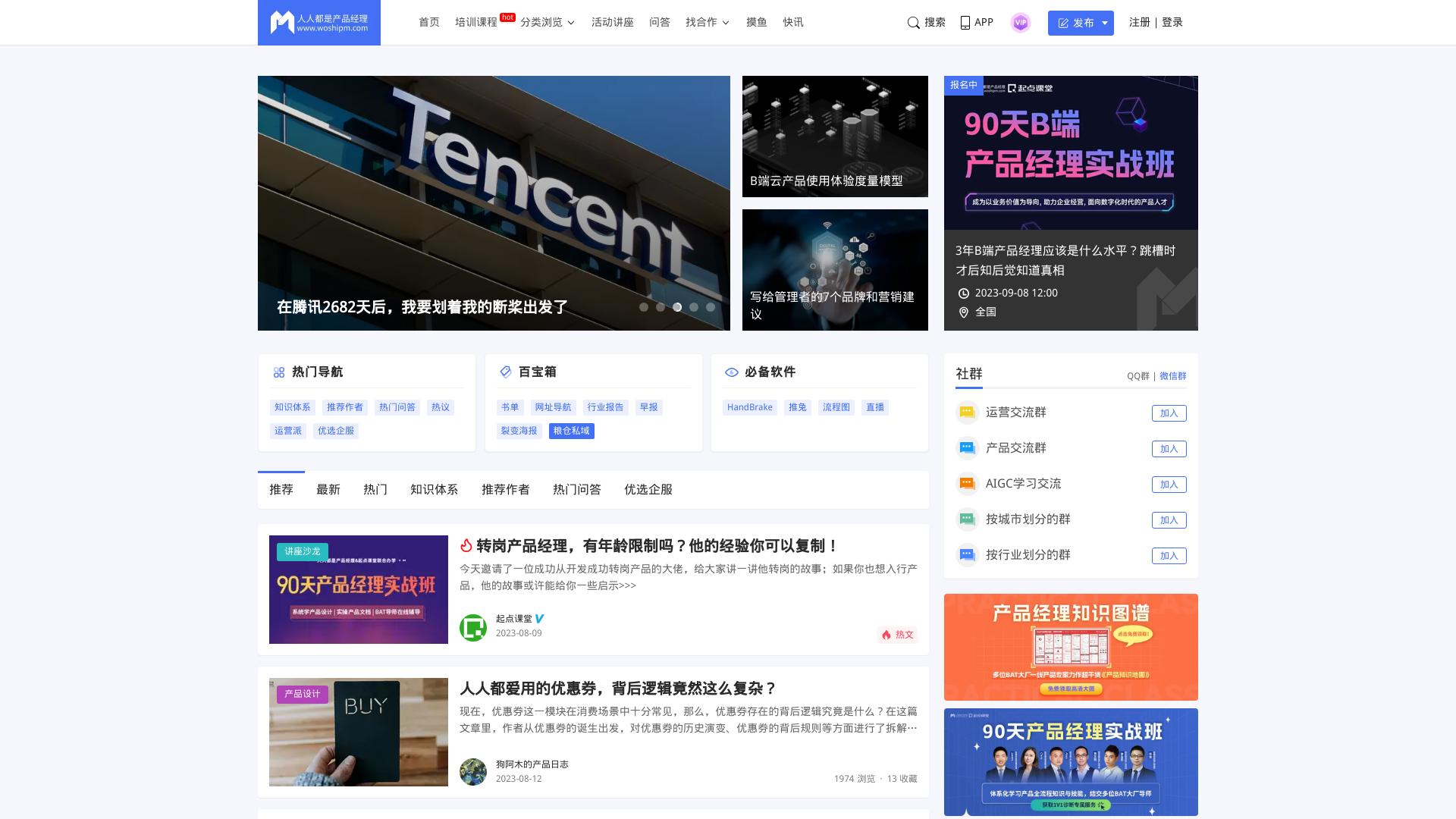
Task: Click the woshipm site logo
Action: tap(319, 23)
